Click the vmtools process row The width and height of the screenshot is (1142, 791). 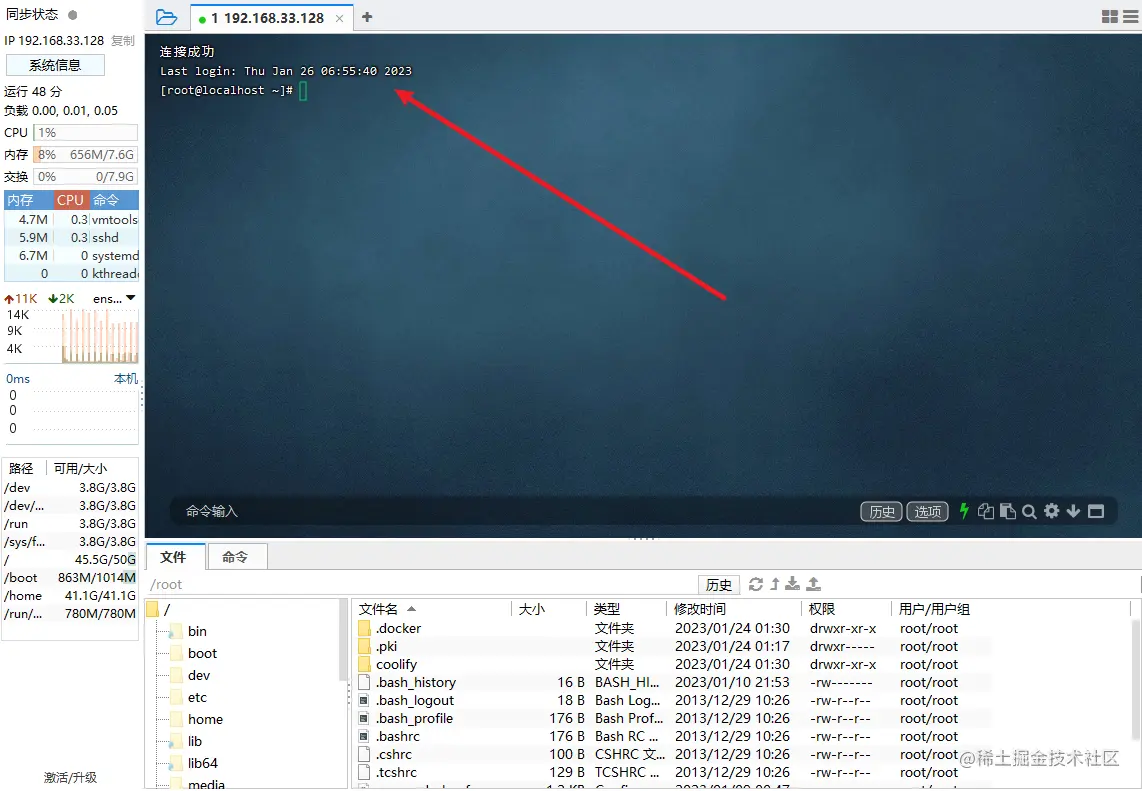click(71, 219)
